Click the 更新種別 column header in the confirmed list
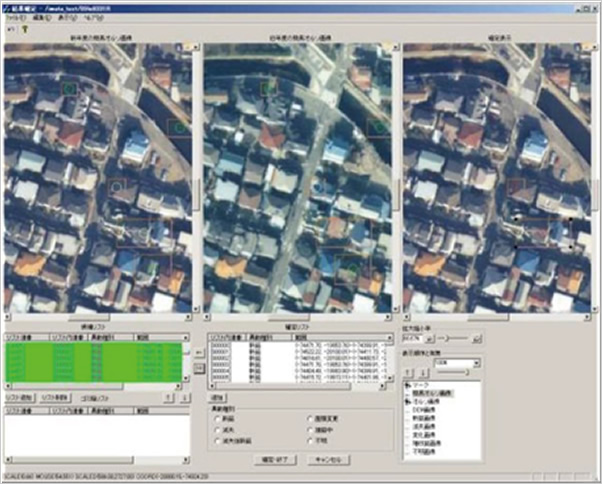 click(268, 337)
